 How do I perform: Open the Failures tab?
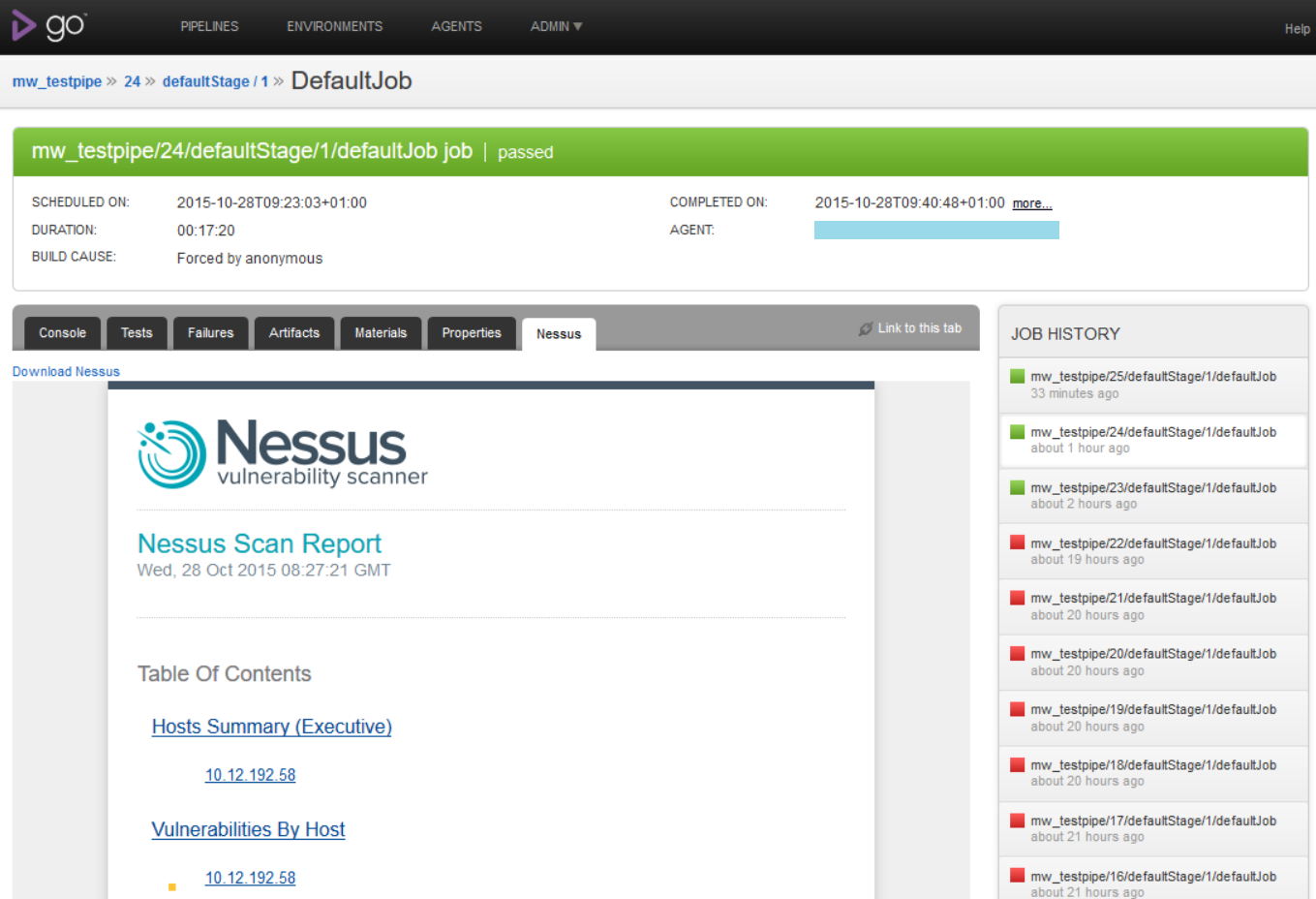[210, 333]
